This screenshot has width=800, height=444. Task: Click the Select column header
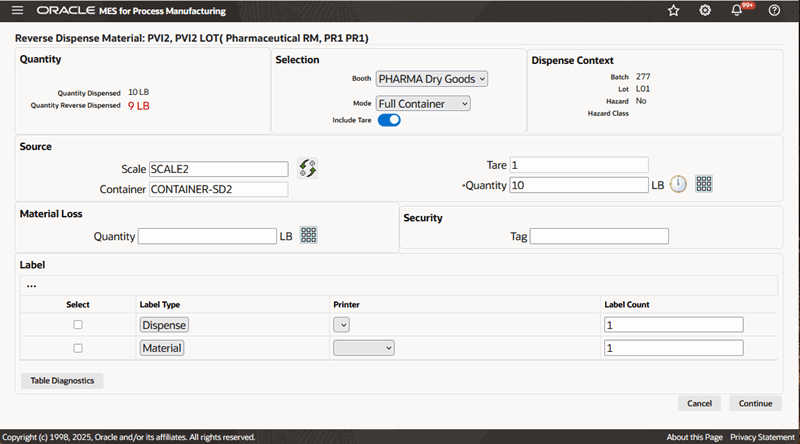click(78, 305)
